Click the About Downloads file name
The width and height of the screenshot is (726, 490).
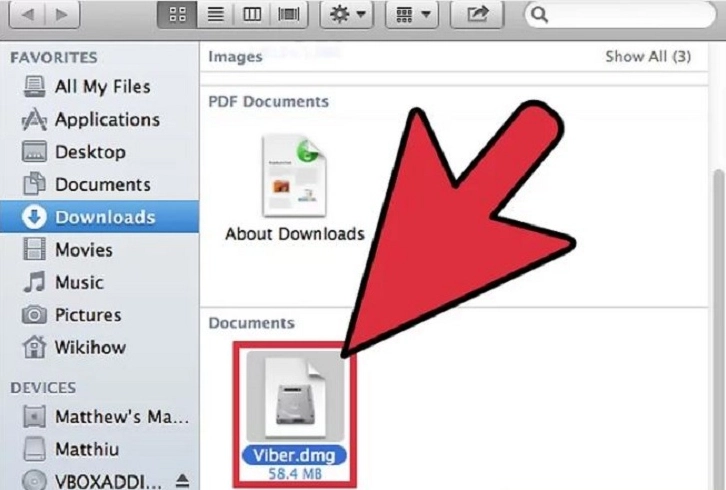(x=295, y=234)
